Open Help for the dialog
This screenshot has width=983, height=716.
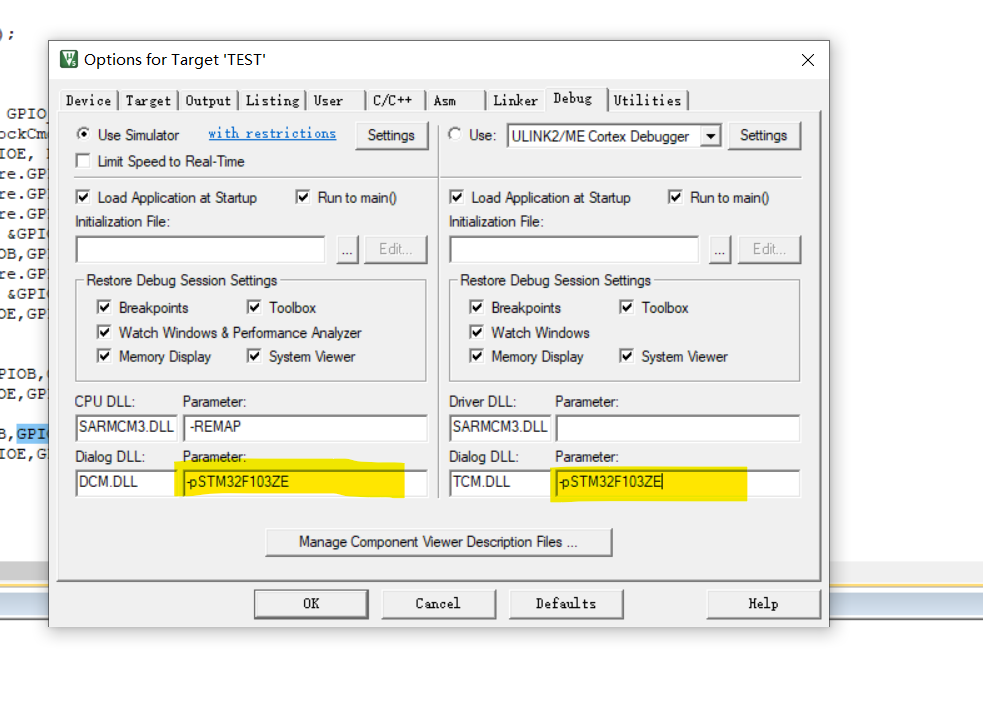point(764,604)
